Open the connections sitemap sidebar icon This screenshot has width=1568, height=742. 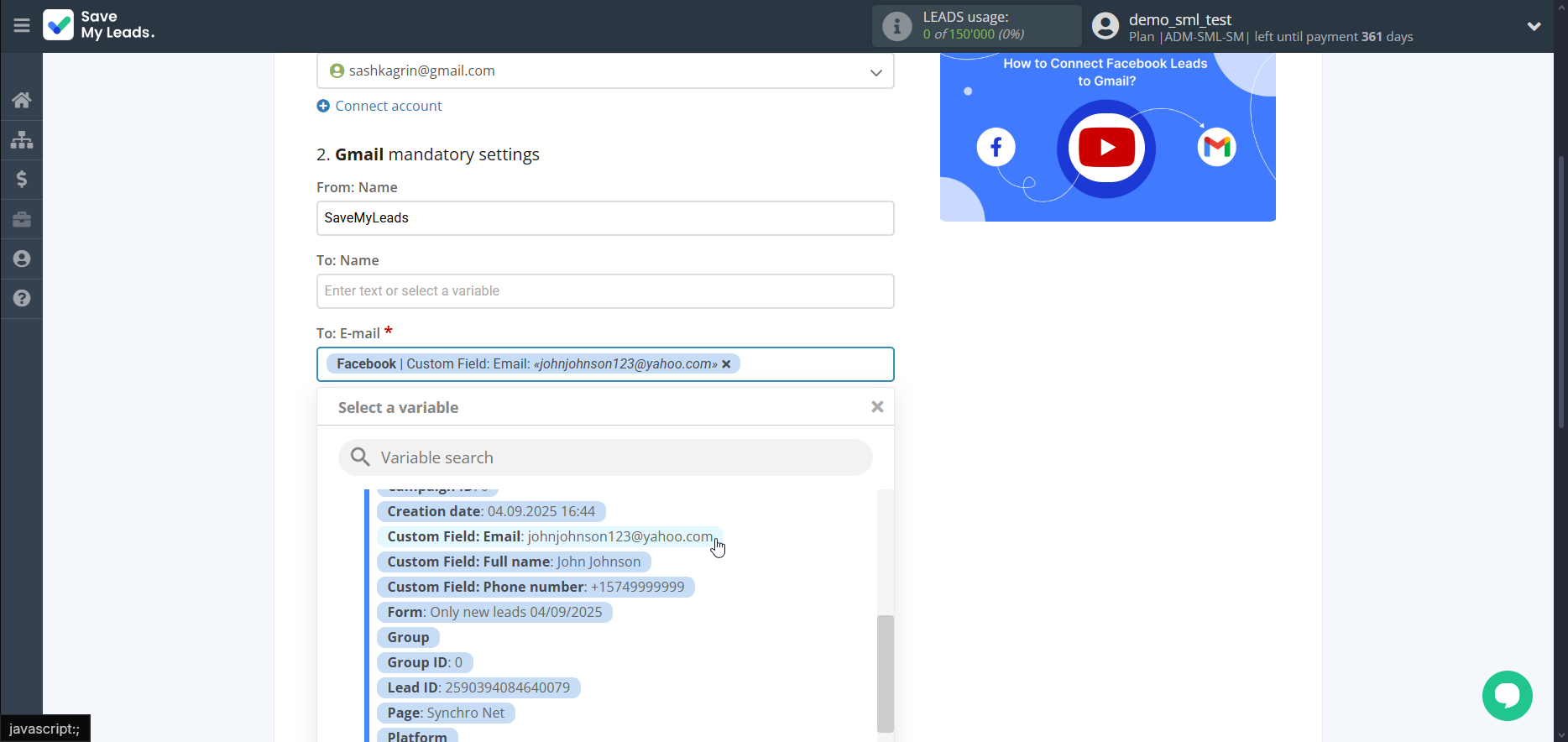pyautogui.click(x=22, y=139)
